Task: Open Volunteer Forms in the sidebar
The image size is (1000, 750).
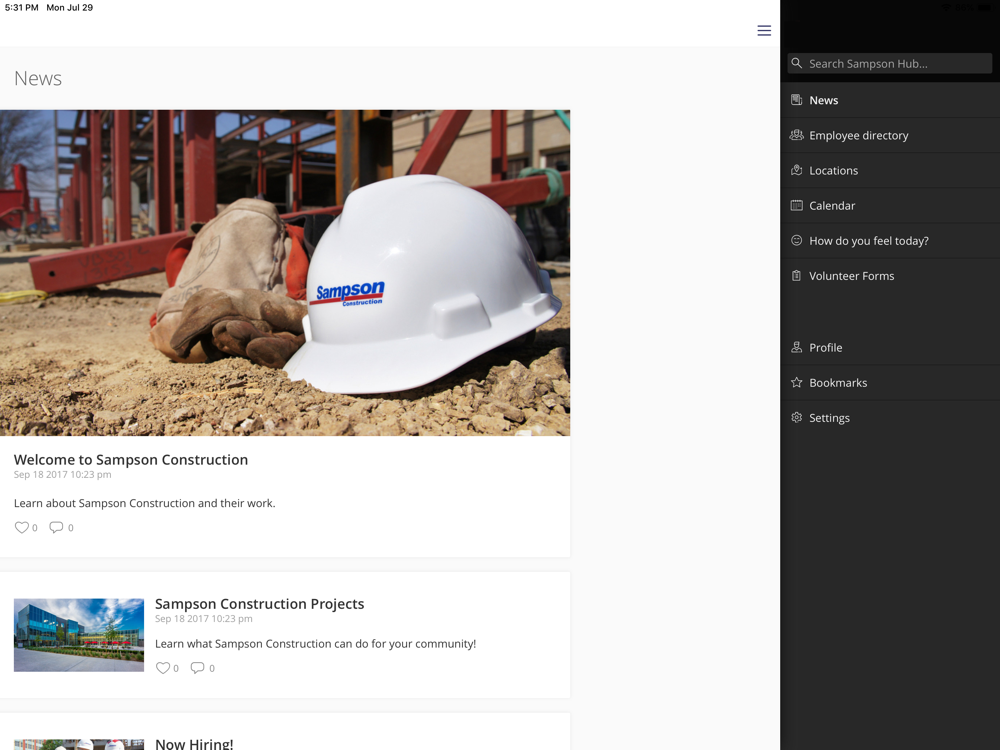Action: point(890,276)
